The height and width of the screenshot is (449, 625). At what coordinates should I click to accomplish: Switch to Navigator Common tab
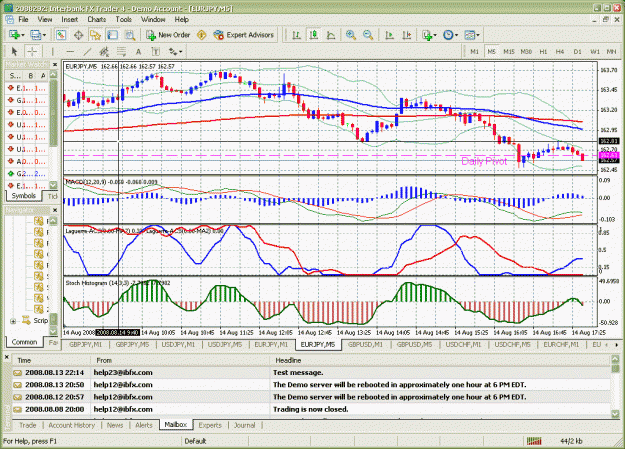coord(24,342)
